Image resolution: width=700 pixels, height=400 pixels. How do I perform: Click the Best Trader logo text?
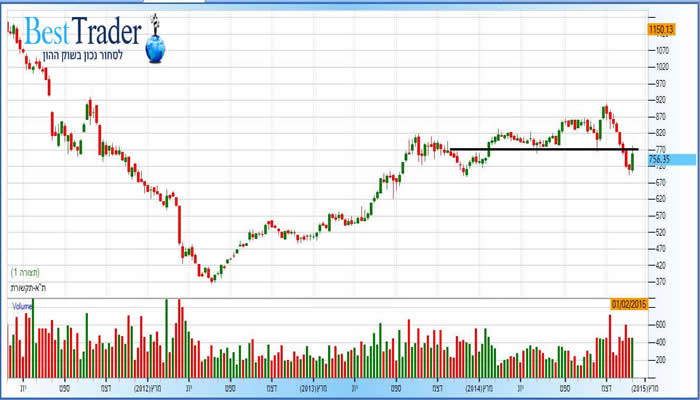point(90,33)
